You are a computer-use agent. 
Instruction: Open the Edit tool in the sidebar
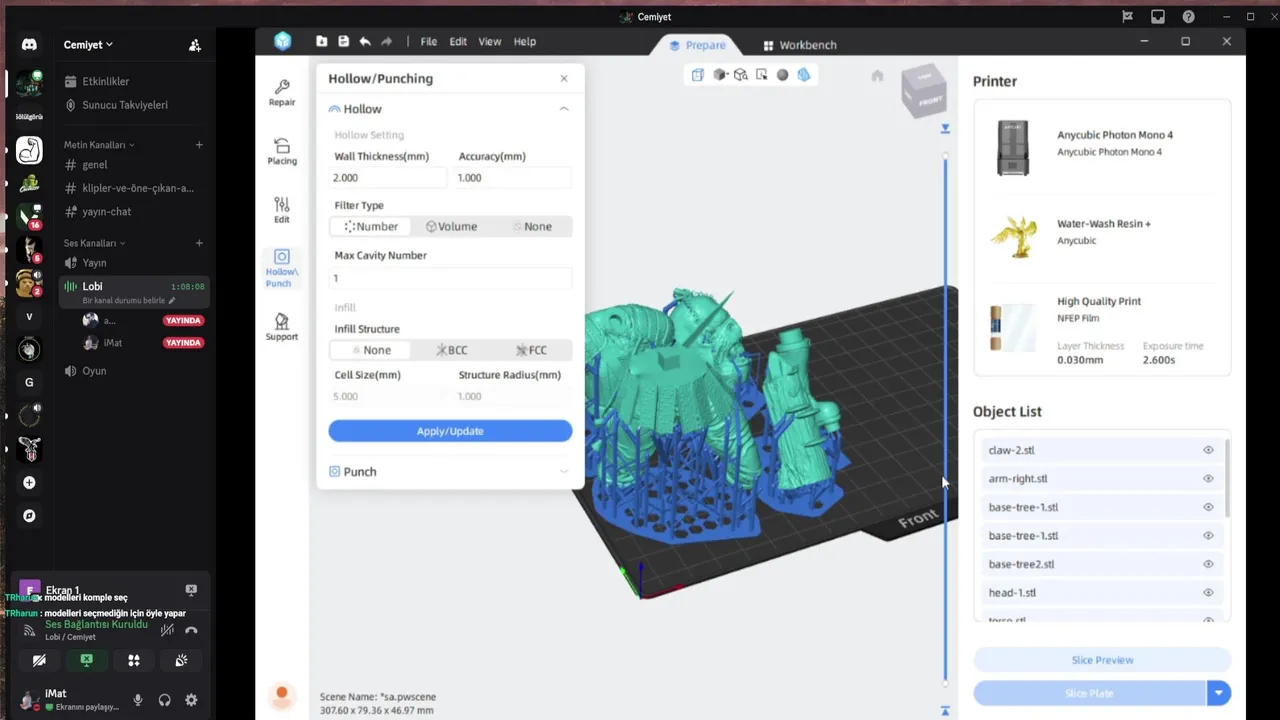[x=282, y=209]
